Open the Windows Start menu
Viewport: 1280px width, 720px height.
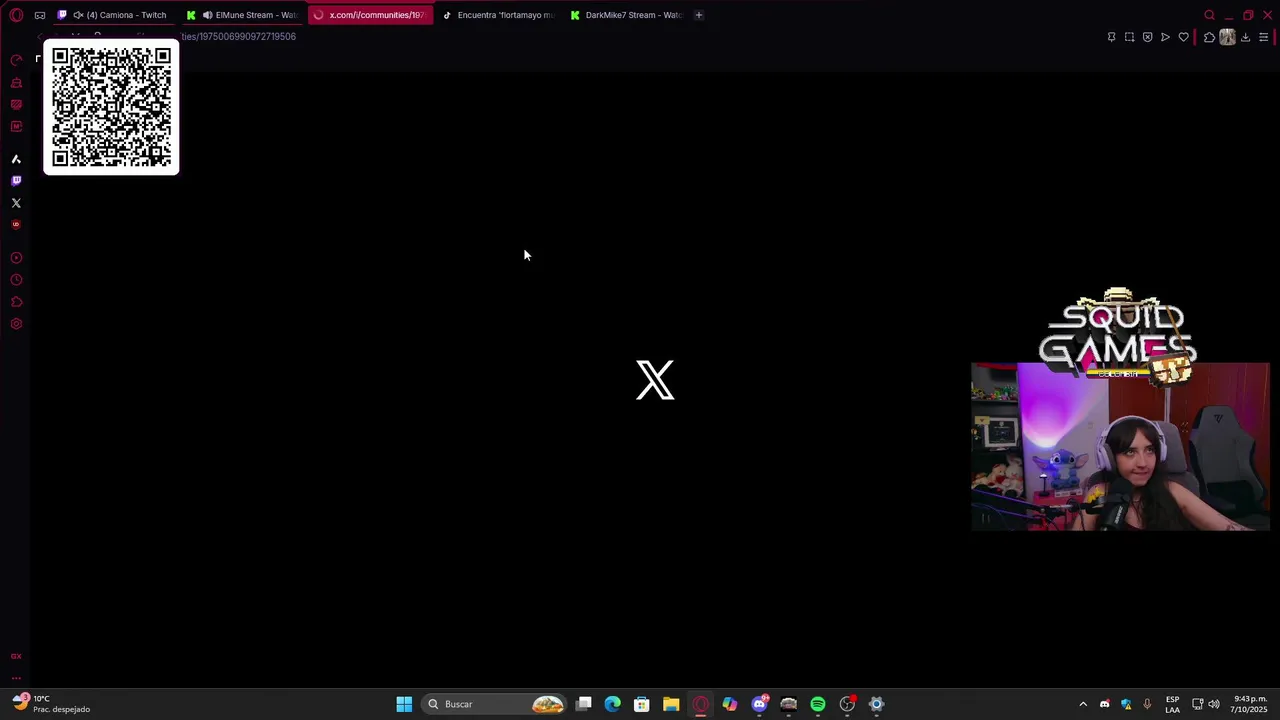coord(404,704)
